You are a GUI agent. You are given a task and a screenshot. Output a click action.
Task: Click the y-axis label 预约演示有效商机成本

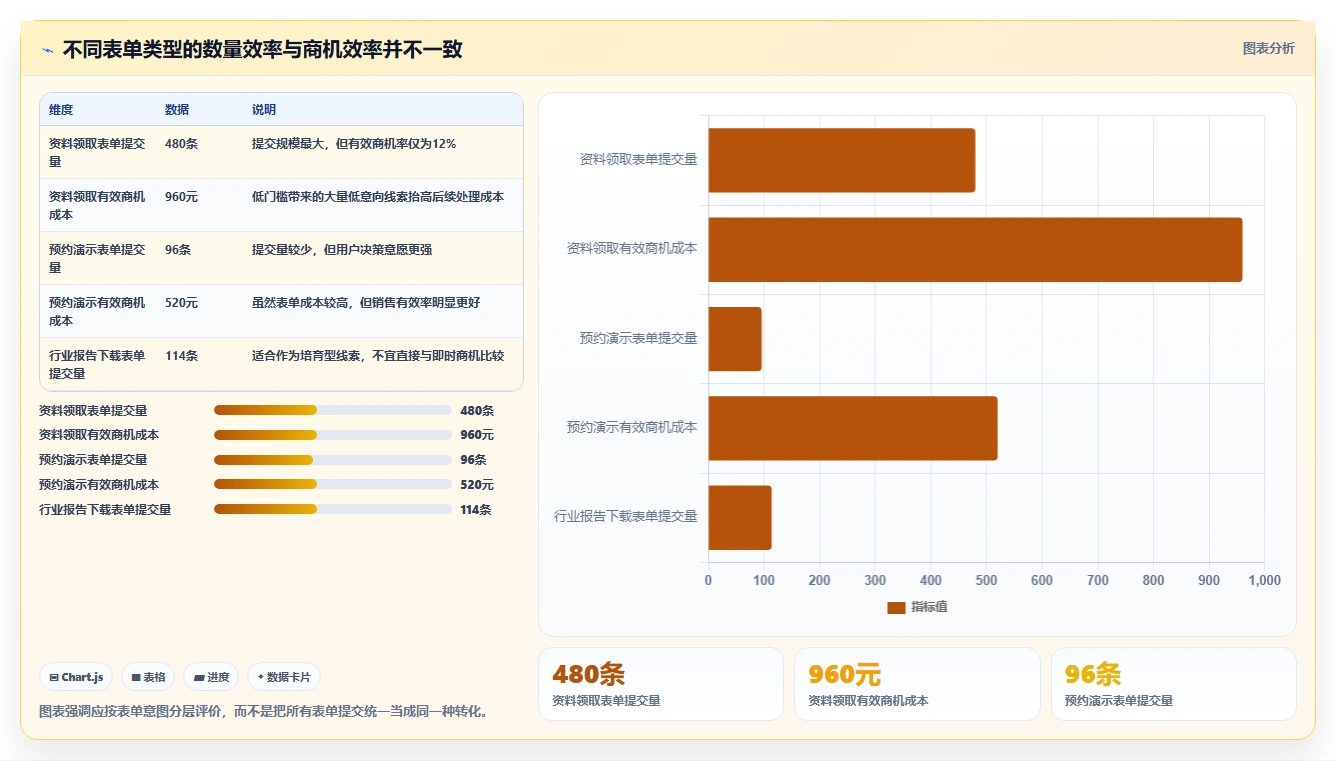632,428
